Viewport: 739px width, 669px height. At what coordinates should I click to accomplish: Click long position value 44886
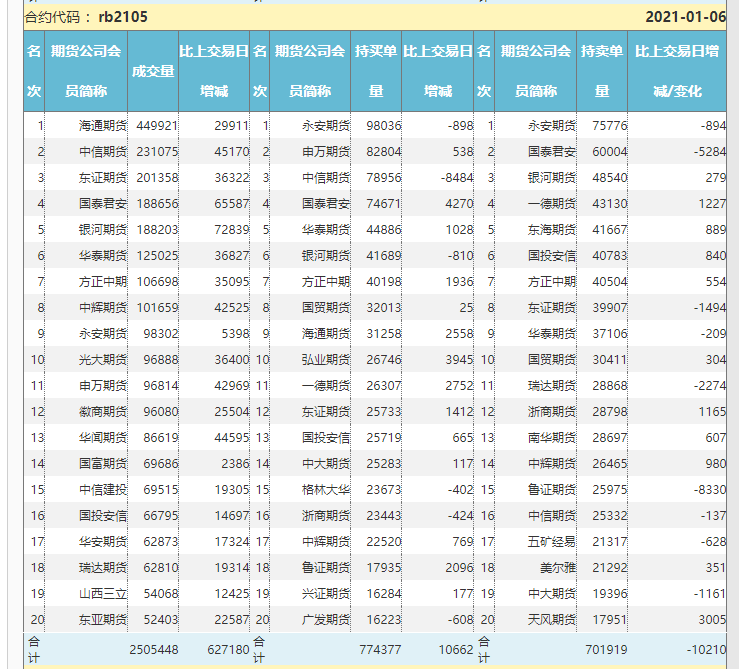coord(384,230)
